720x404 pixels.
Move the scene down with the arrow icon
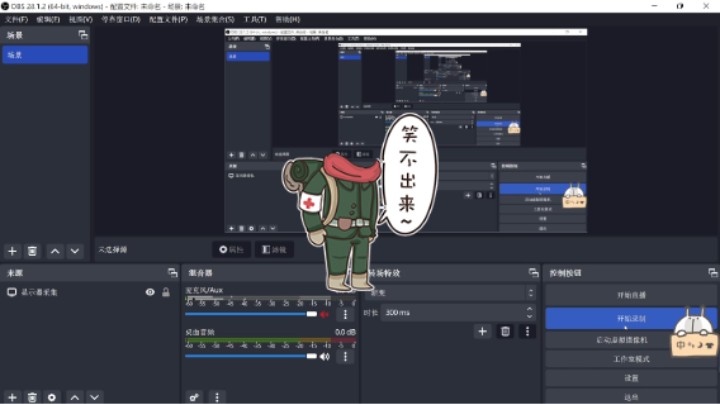click(75, 251)
